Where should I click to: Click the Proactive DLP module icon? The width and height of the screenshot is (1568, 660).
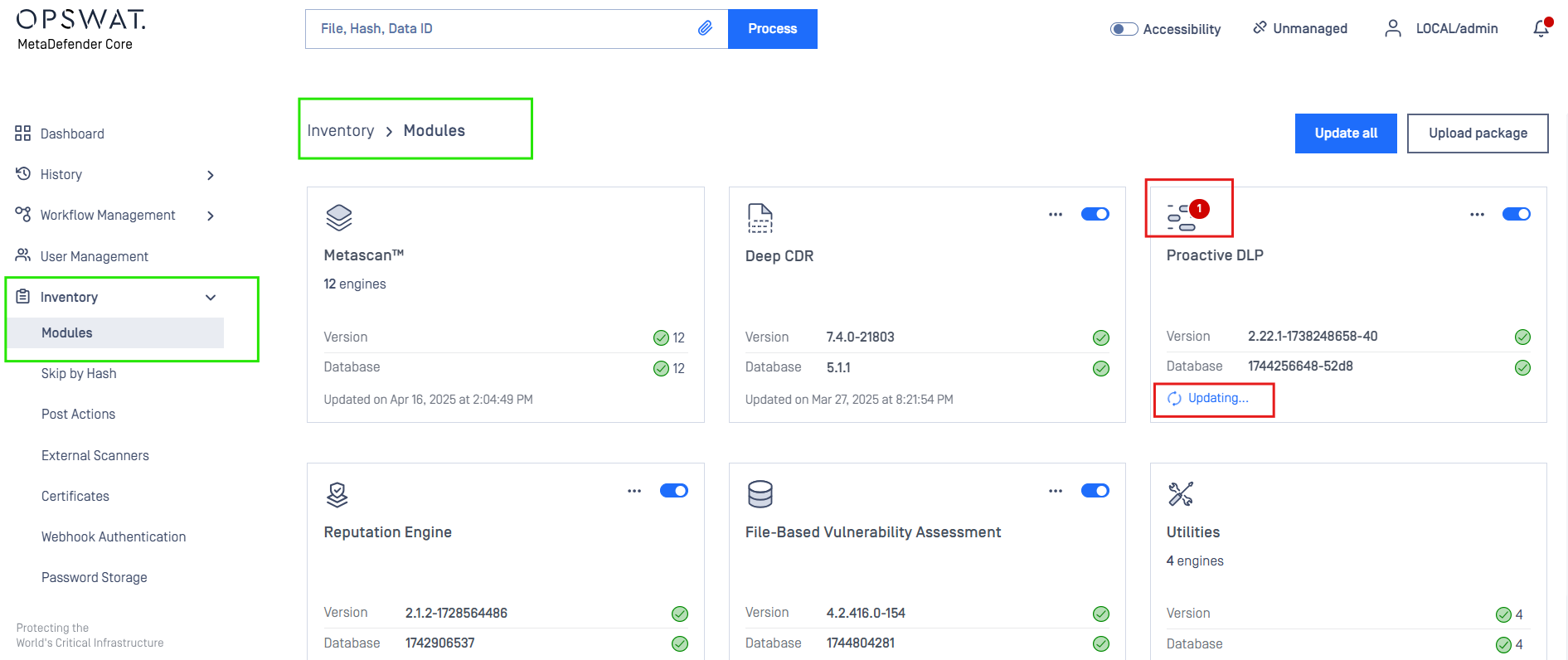pyautogui.click(x=1182, y=217)
